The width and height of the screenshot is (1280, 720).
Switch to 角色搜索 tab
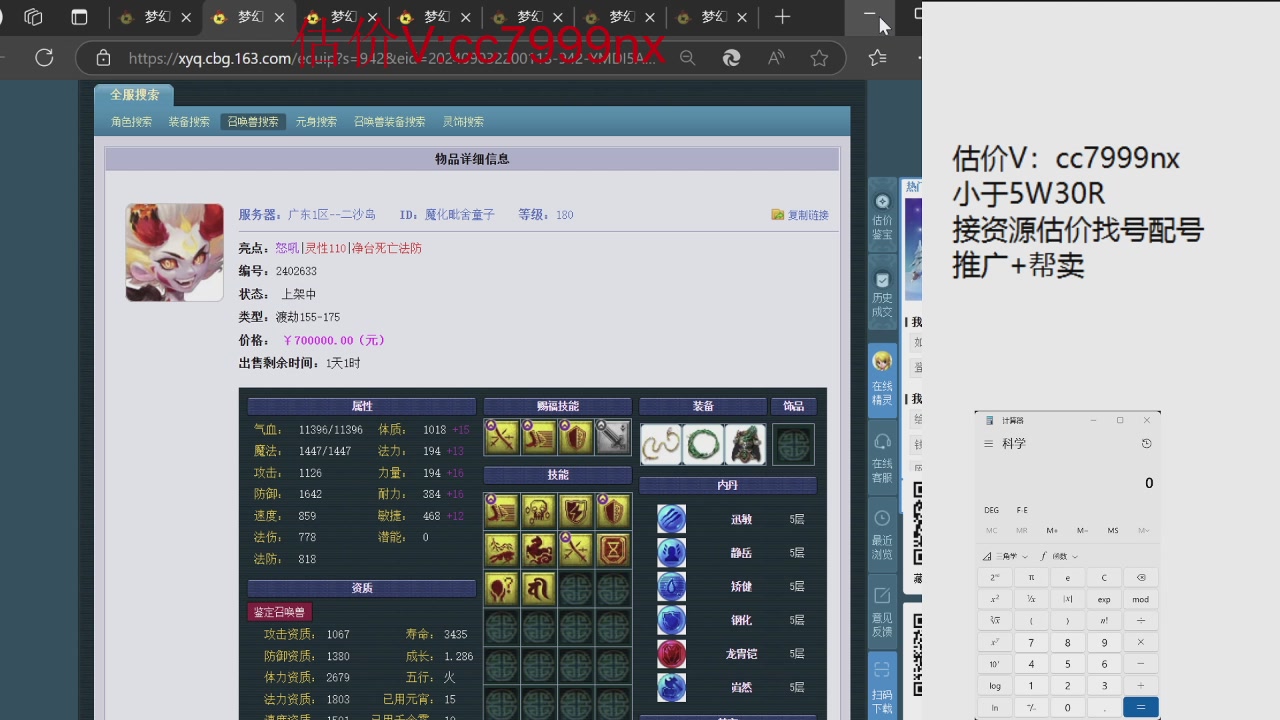(x=131, y=122)
